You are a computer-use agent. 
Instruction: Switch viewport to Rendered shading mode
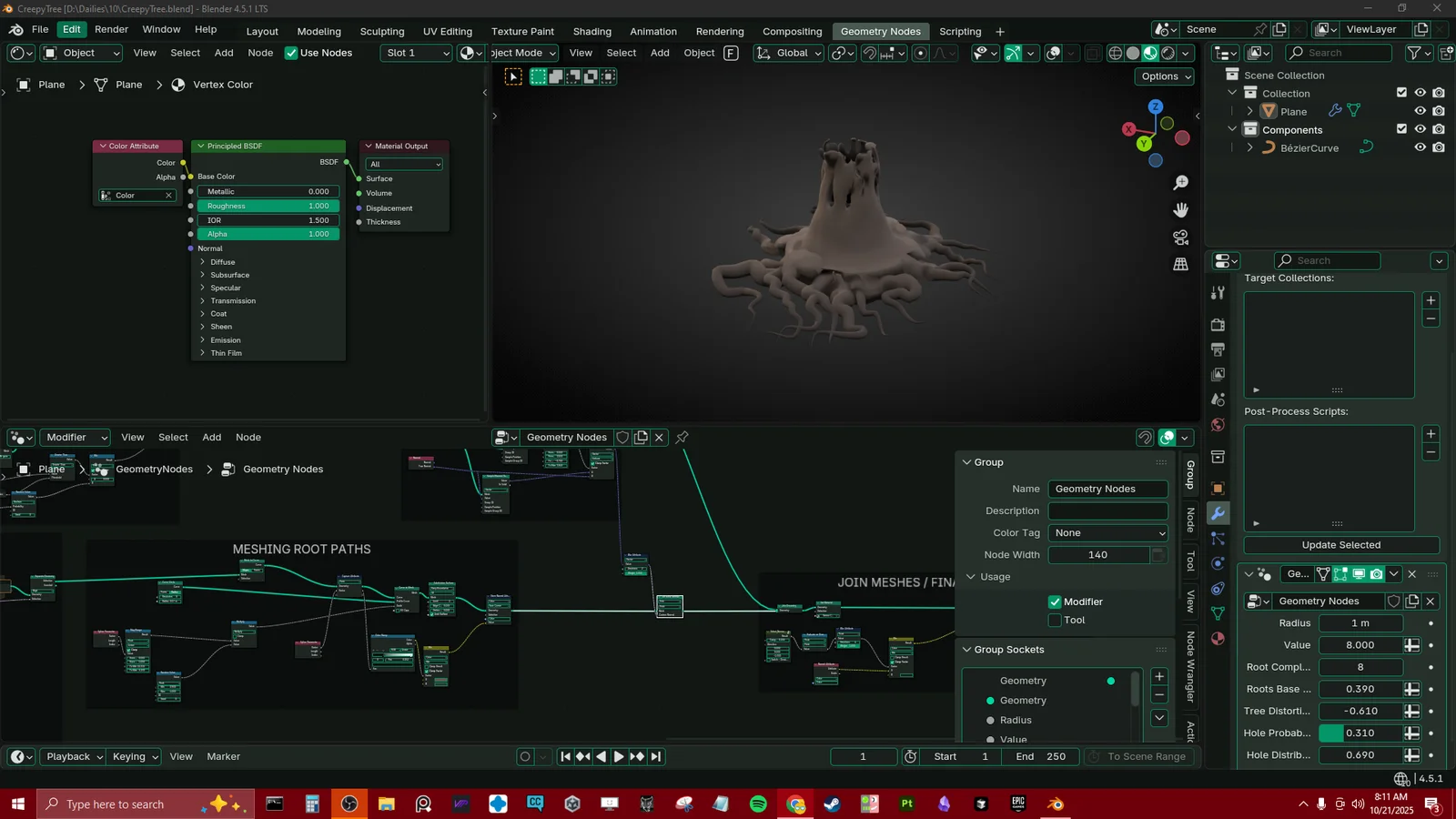pyautogui.click(x=1168, y=53)
